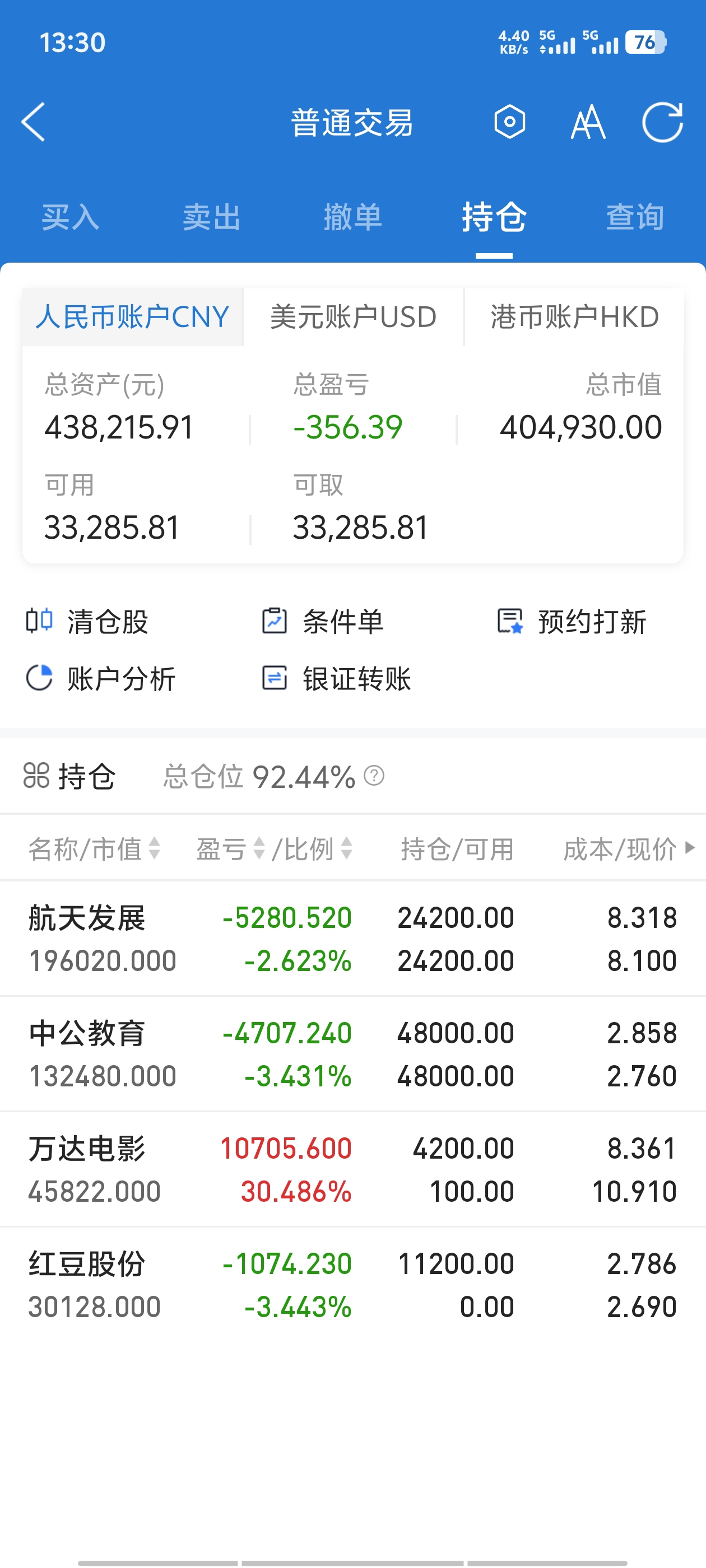Open the 中公教育 holding row

pos(352,1054)
